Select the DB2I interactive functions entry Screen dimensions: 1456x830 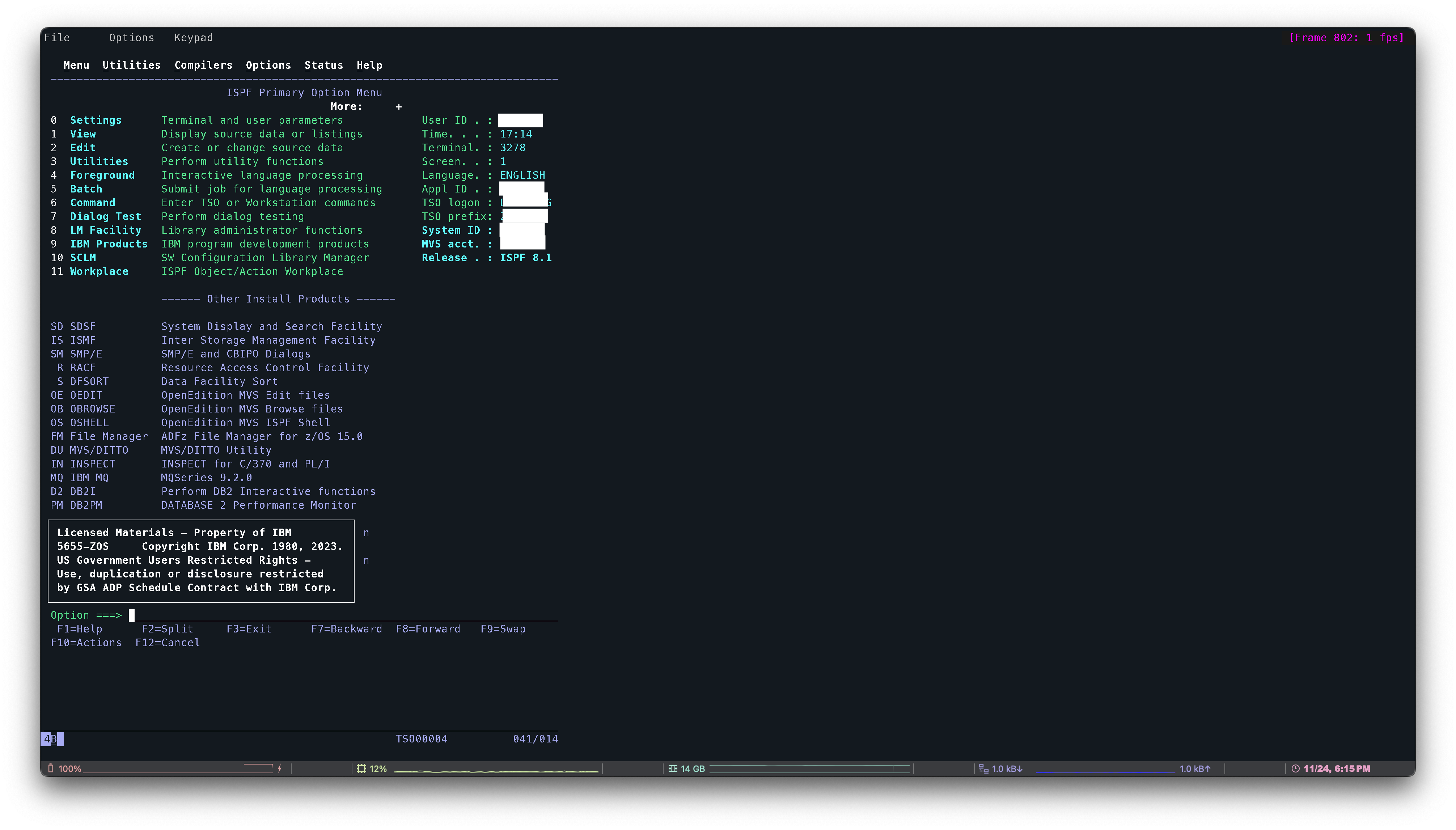[x=82, y=491]
